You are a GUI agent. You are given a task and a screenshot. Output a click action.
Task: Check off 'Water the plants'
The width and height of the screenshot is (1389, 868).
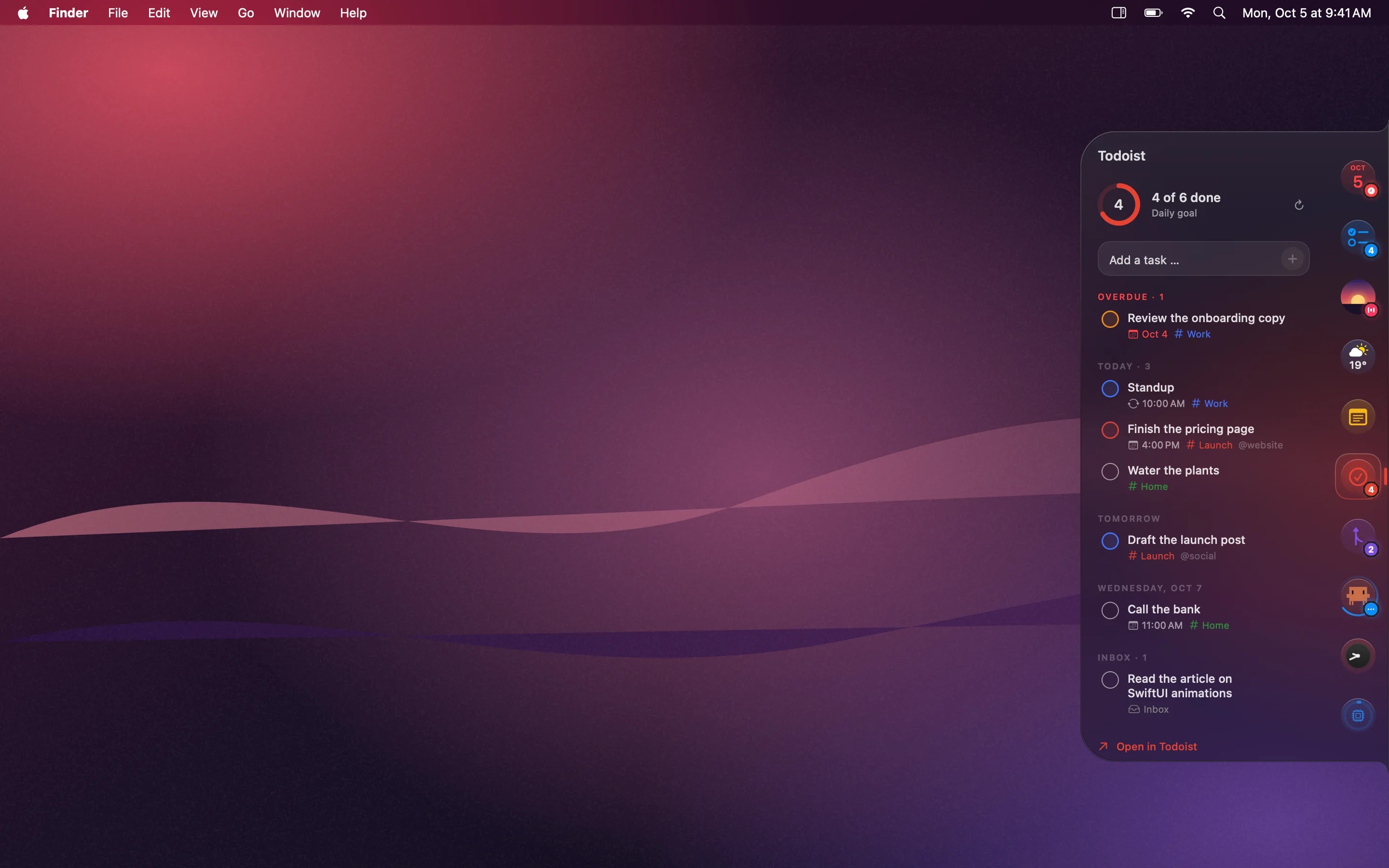pos(1110,472)
